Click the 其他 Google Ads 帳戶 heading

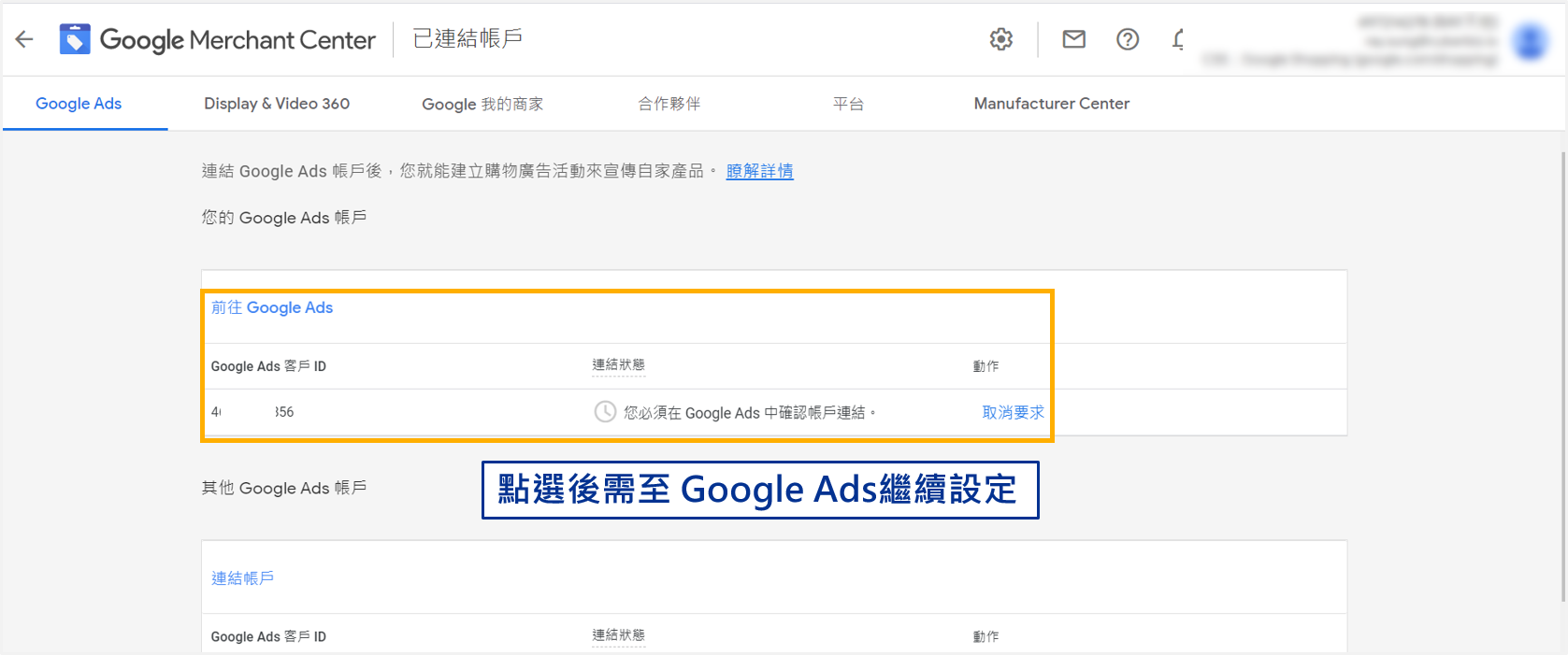point(284,488)
